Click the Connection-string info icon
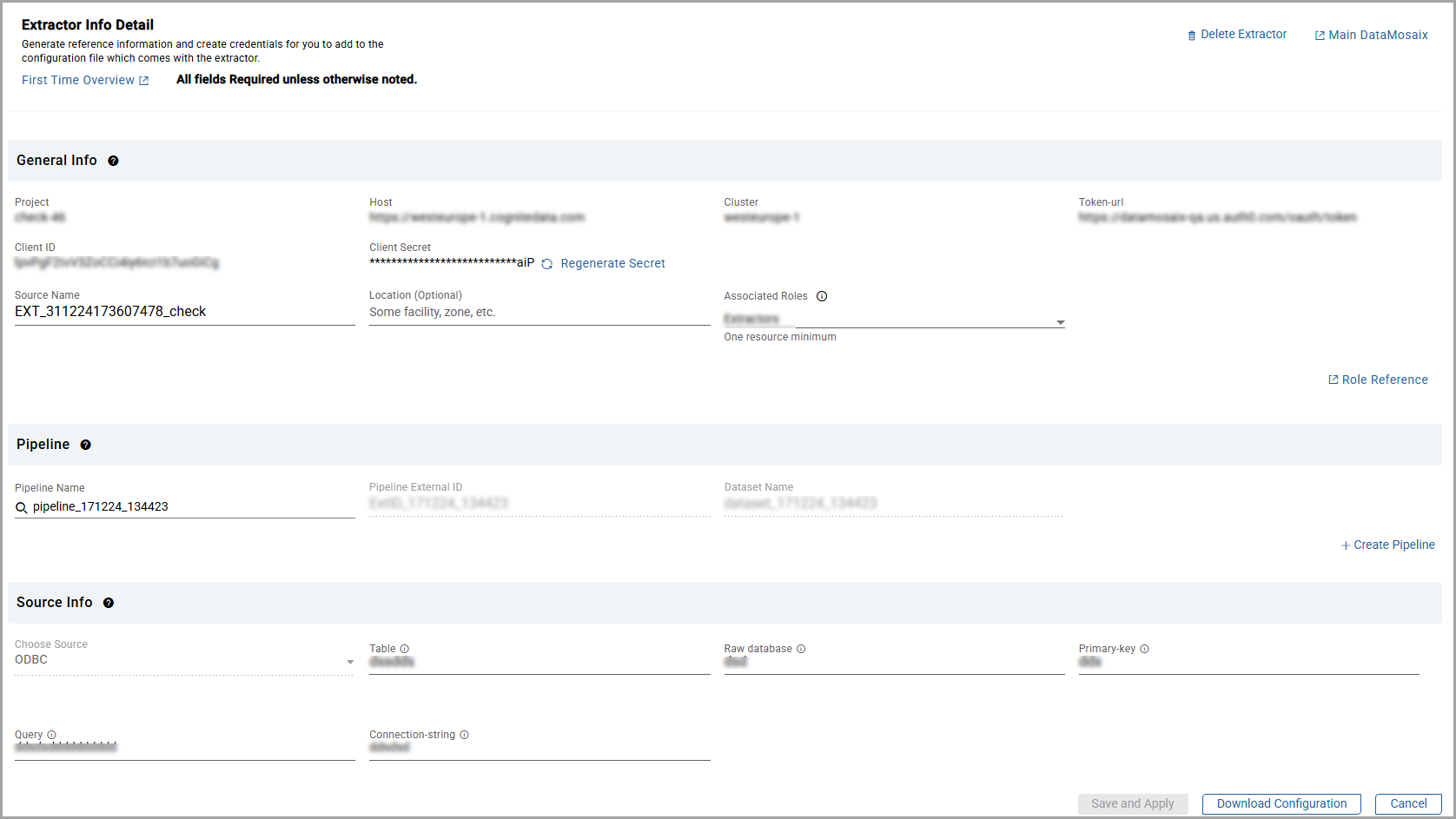1456x819 pixels. tap(464, 735)
